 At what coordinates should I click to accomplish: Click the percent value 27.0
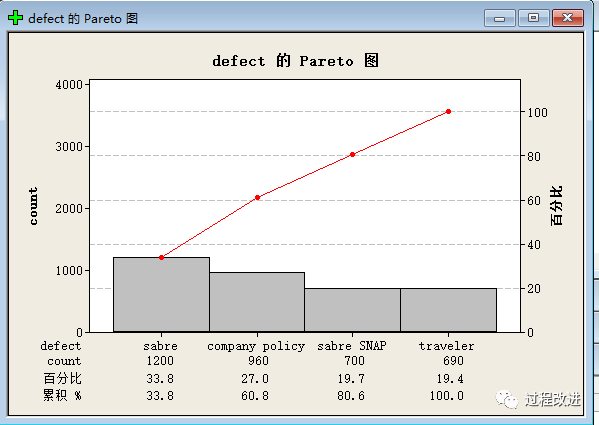(255, 378)
